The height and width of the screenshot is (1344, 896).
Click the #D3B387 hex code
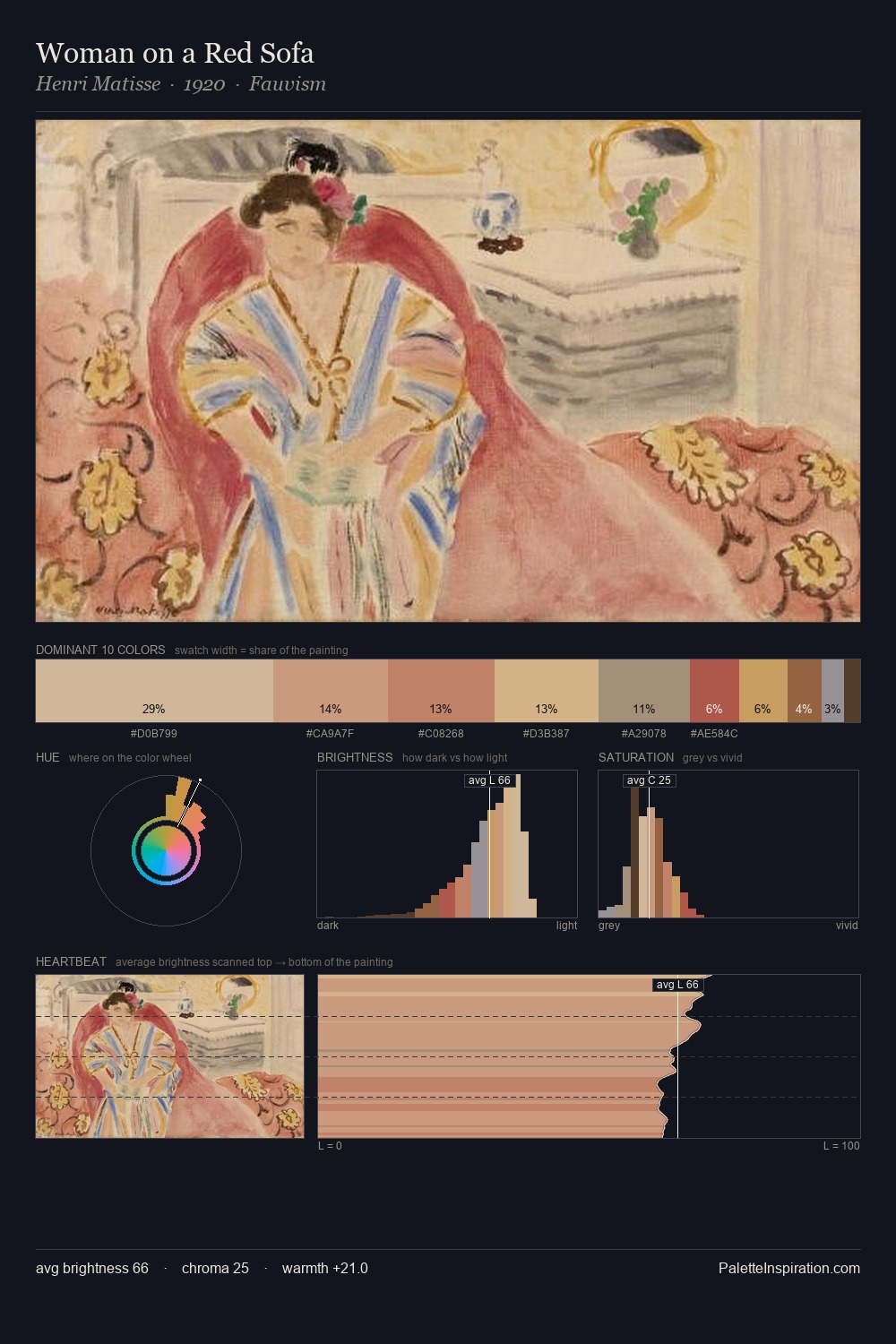547,734
